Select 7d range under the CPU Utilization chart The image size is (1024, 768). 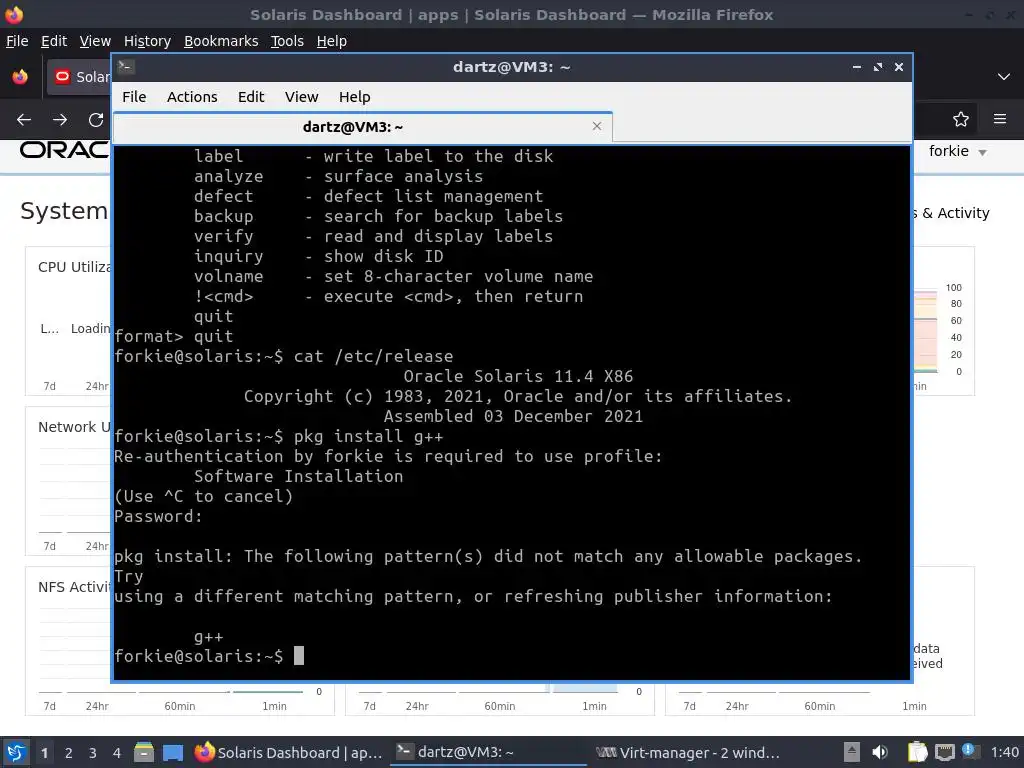click(x=50, y=386)
